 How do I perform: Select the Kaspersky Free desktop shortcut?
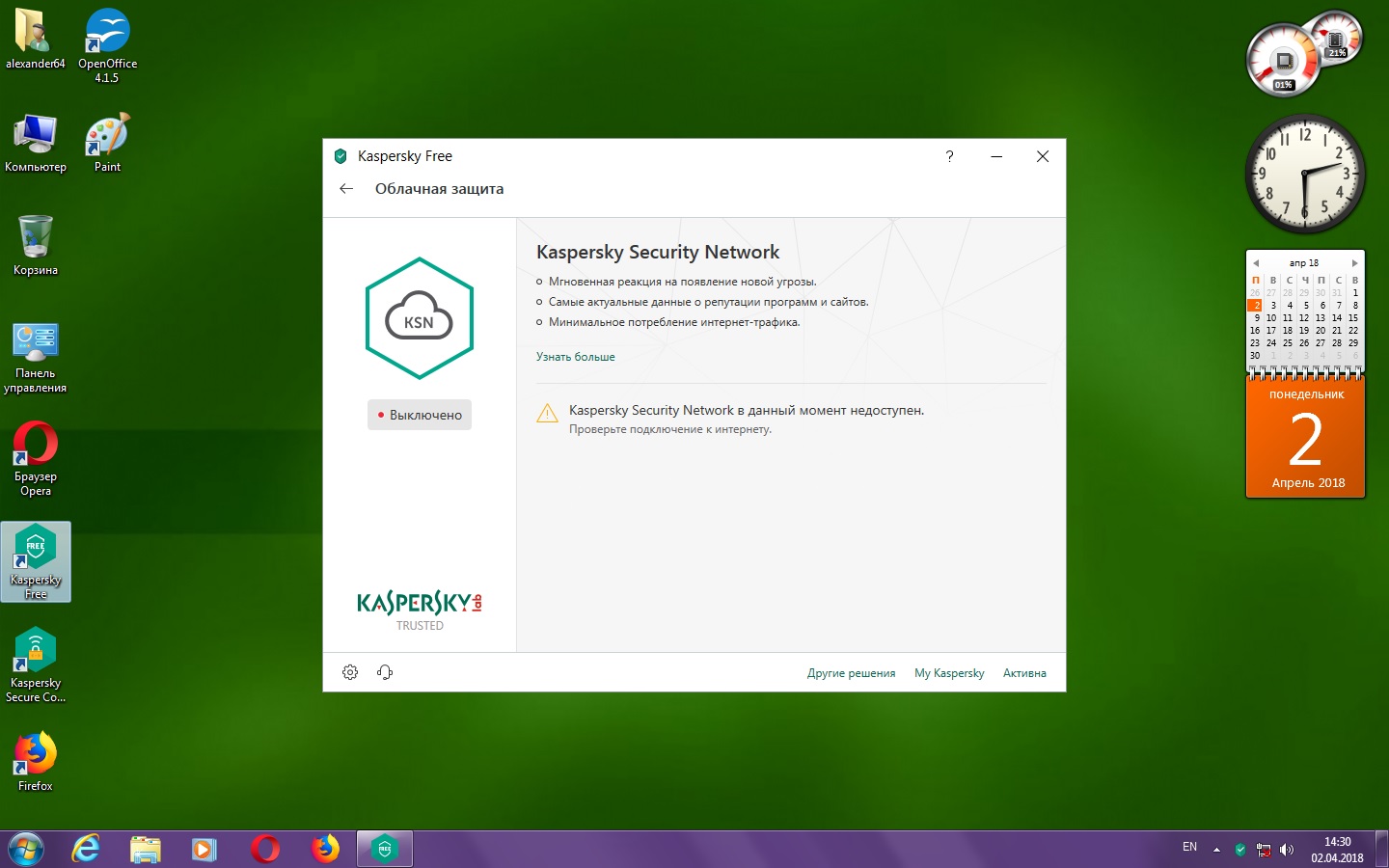click(36, 562)
